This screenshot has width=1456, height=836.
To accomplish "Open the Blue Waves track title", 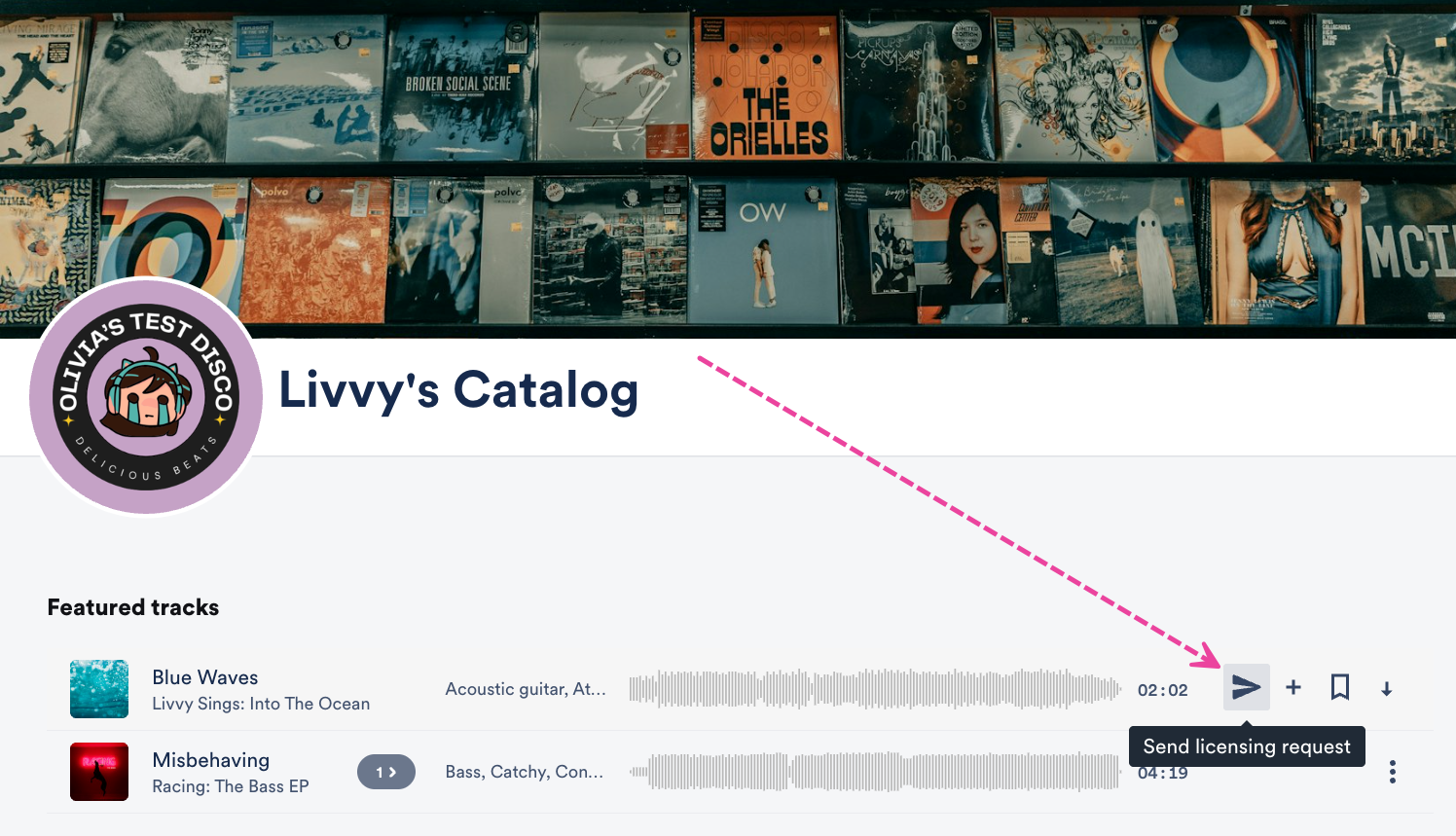I will [205, 677].
